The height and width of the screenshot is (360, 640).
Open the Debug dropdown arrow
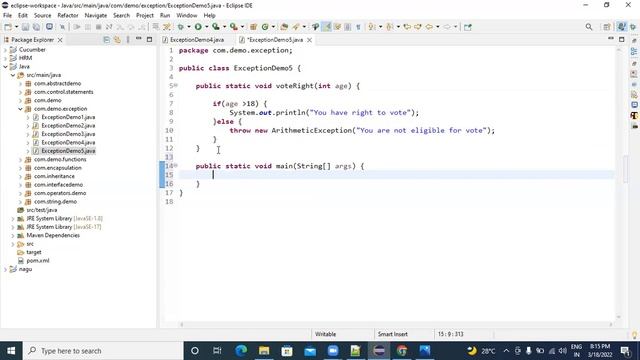click(x=189, y=27)
